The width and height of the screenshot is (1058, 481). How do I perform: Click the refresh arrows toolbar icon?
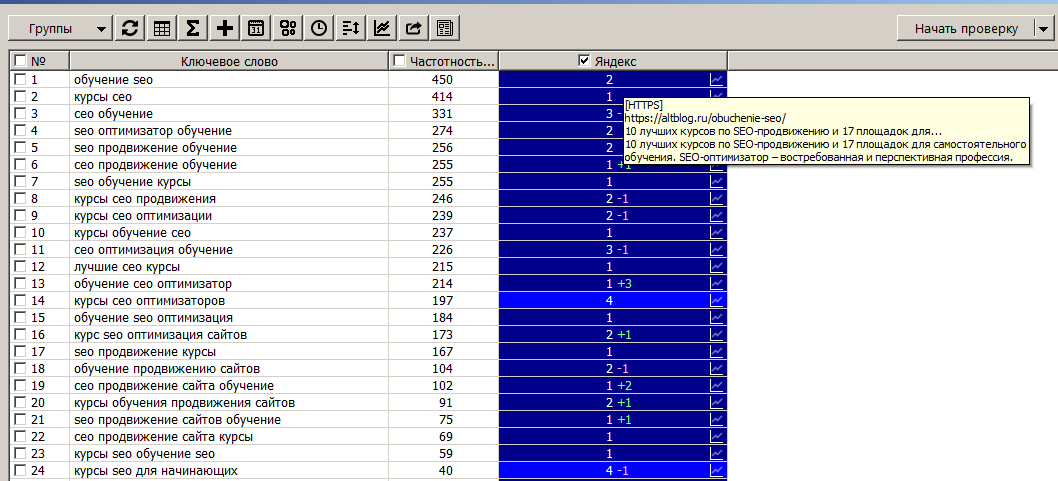(130, 29)
